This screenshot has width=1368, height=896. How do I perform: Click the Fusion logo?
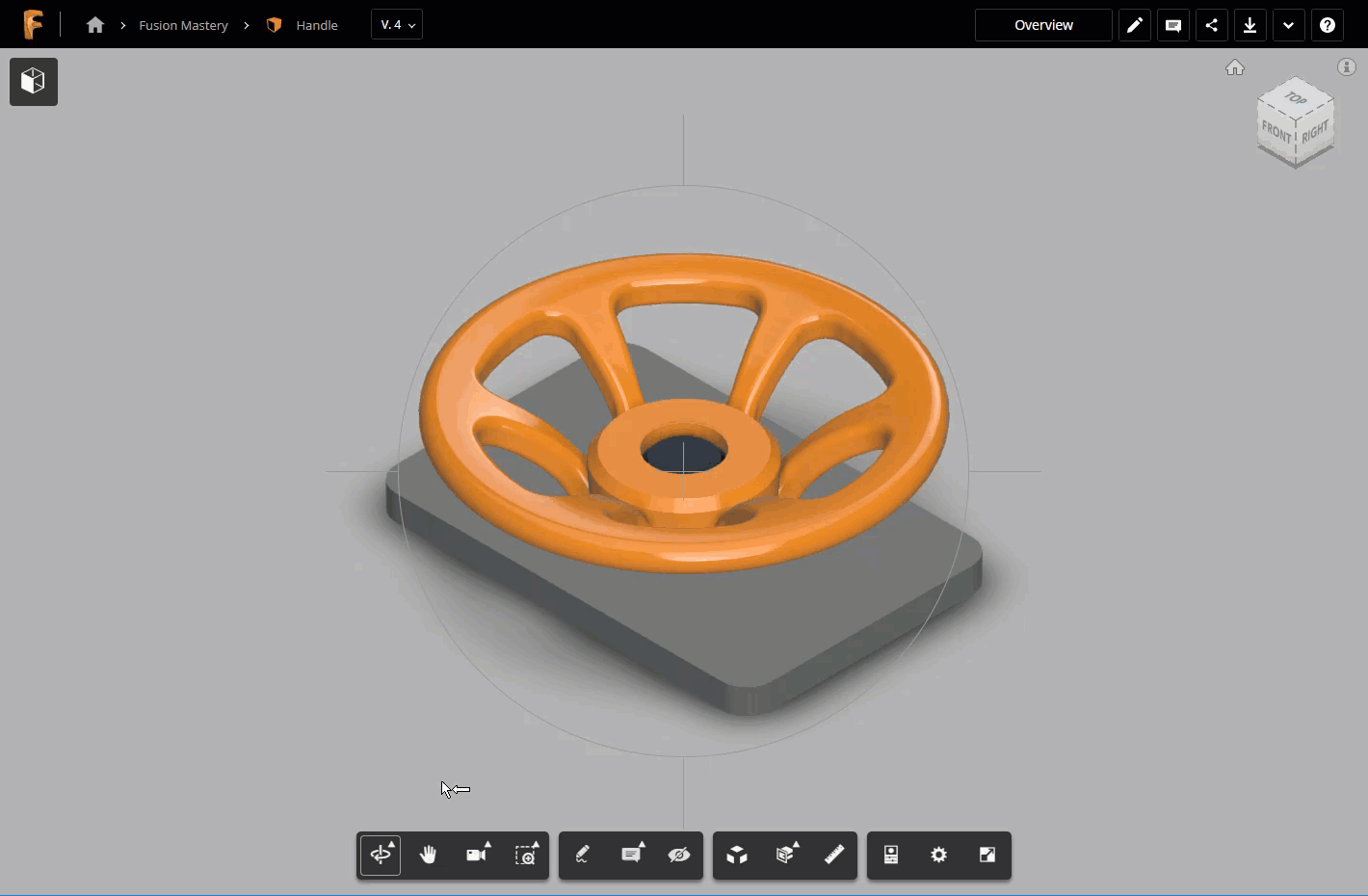pyautogui.click(x=33, y=24)
